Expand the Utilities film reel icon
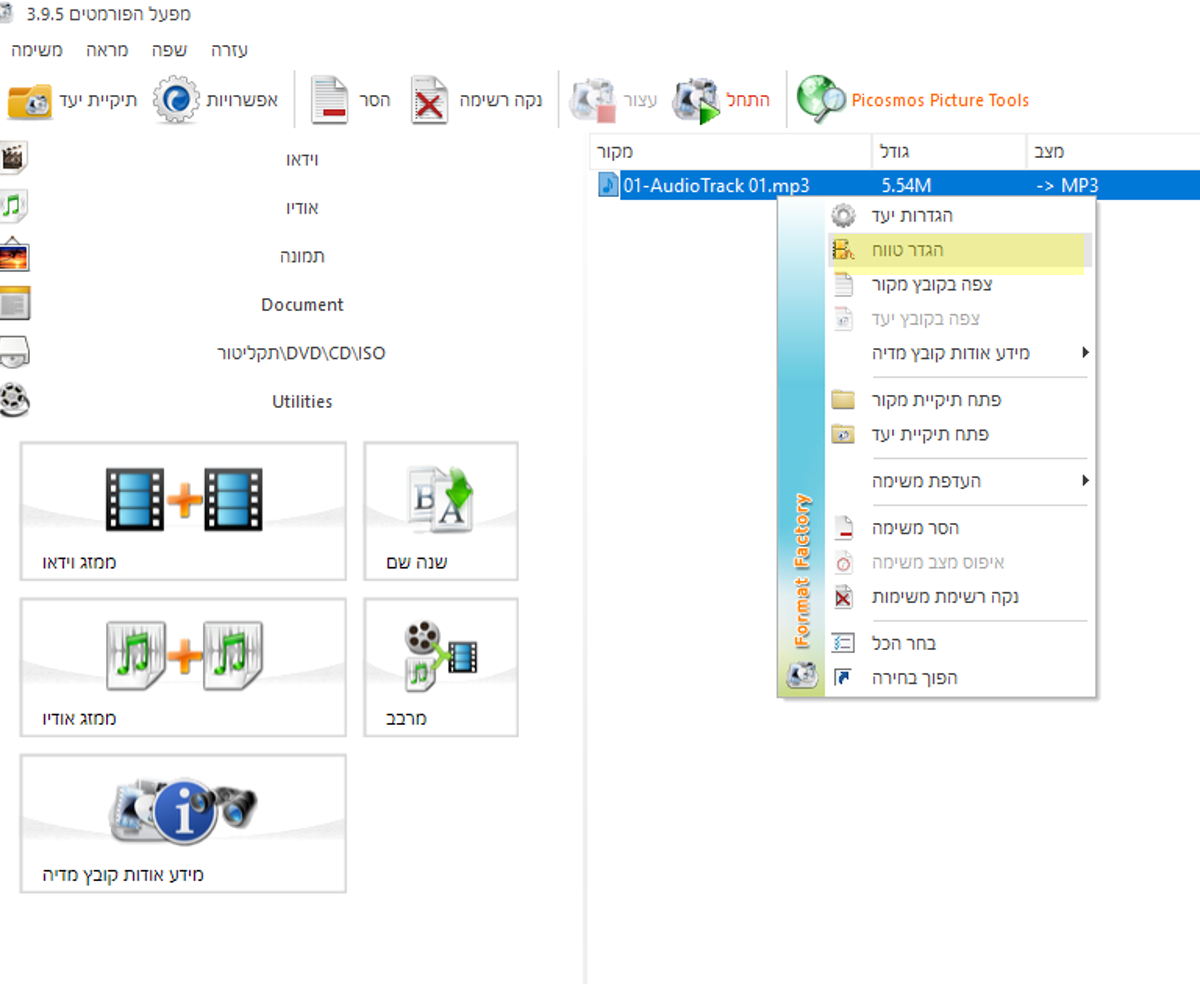Screen dimensions: 1200x984 (x=14, y=401)
